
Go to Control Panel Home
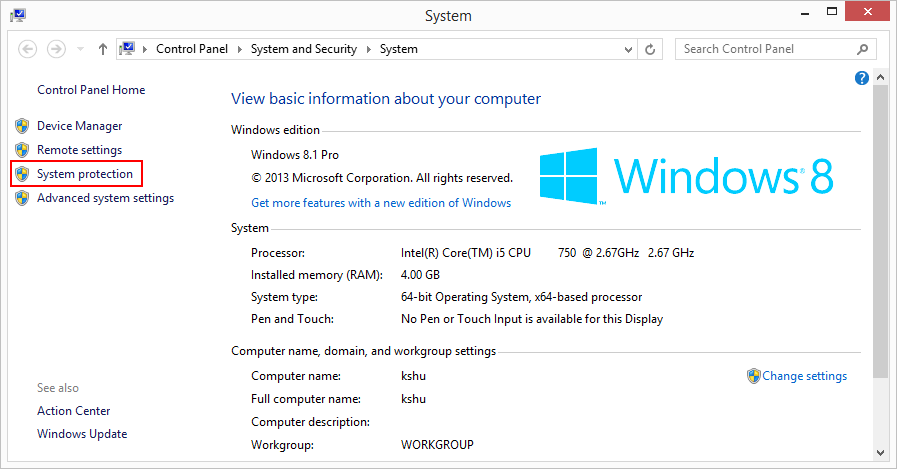click(91, 90)
